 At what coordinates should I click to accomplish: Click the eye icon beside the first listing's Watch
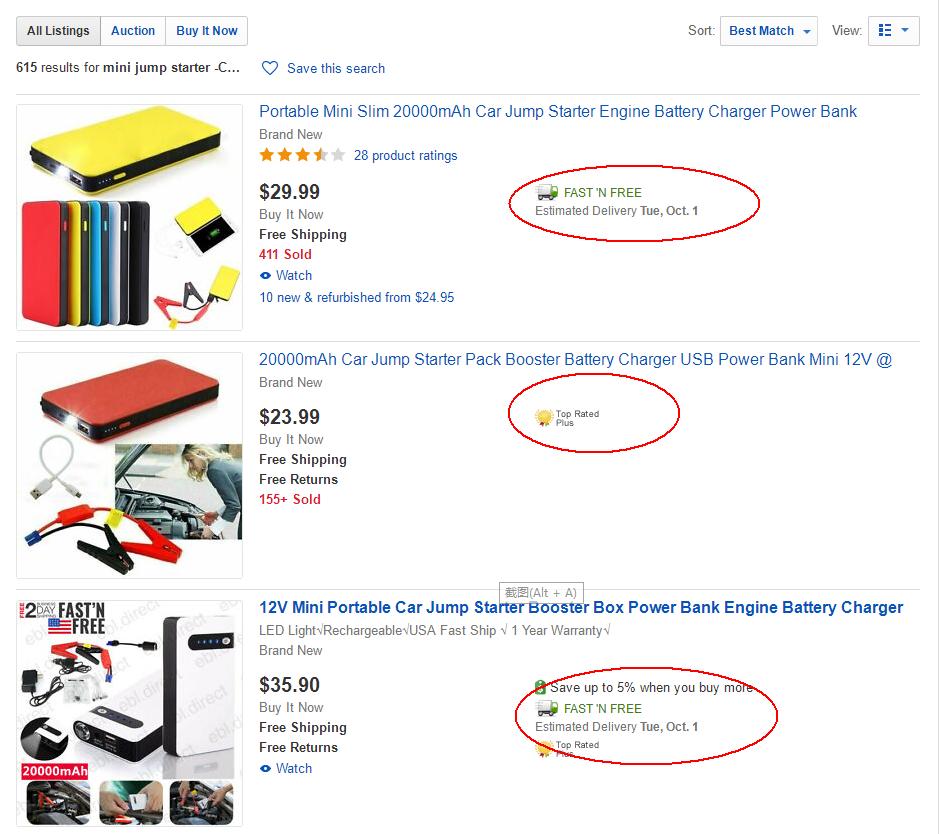265,276
